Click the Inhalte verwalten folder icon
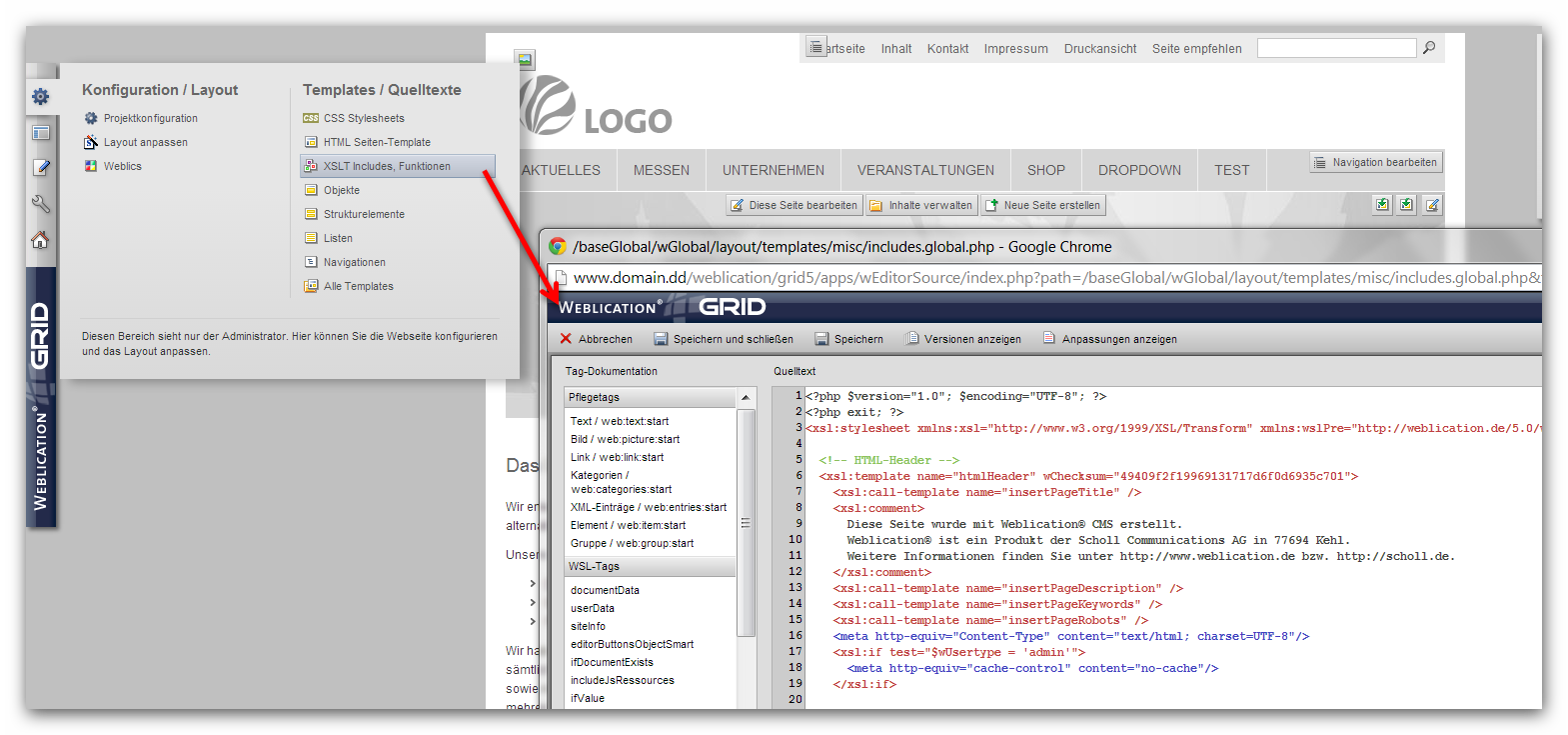This screenshot has height=735, width=1568. click(876, 205)
